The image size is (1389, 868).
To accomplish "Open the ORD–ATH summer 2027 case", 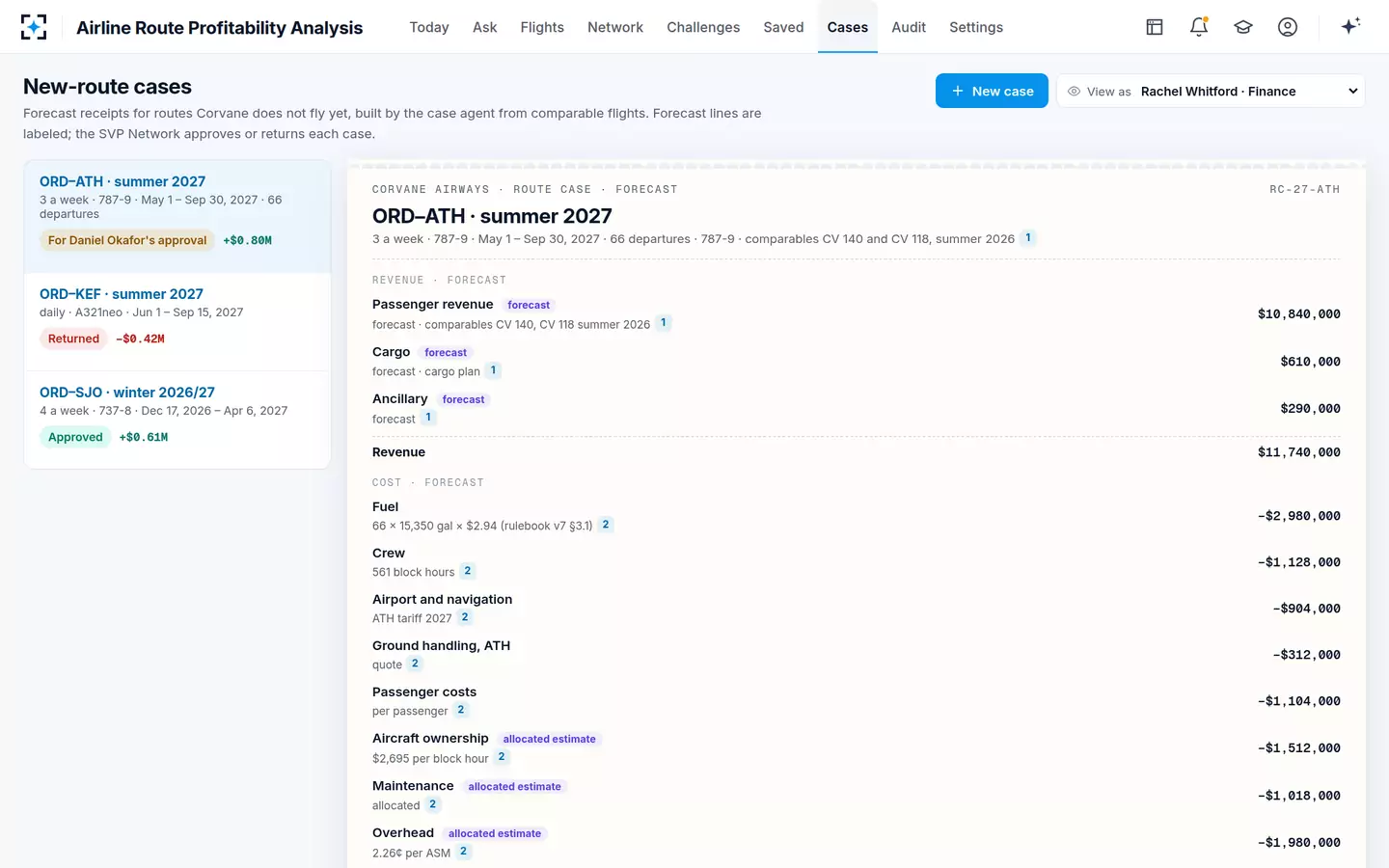I will (177, 216).
